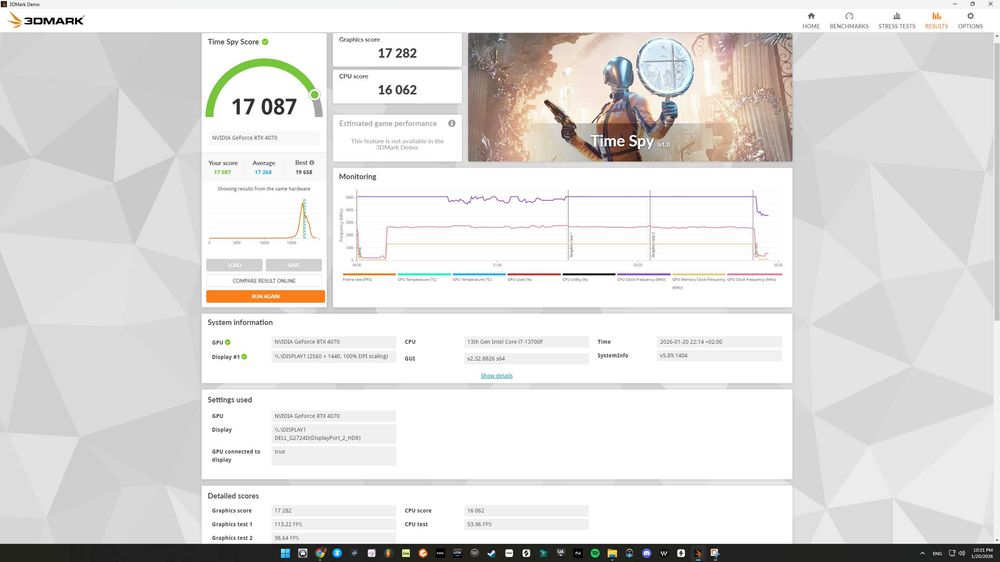The height and width of the screenshot is (562, 1000).
Task: Click the info icon next to Best score
Action: click(312, 163)
